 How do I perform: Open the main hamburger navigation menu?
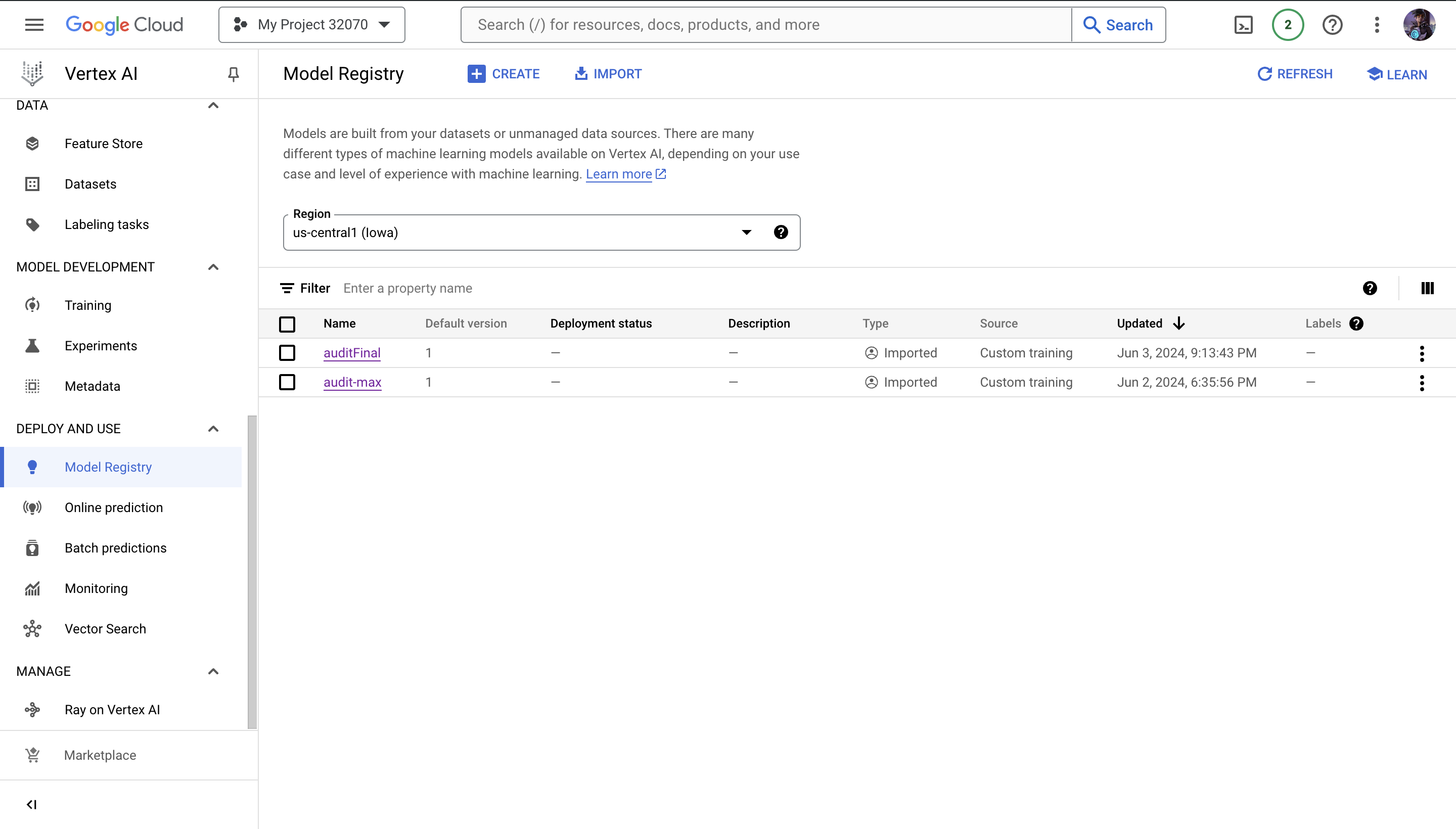coord(34,25)
